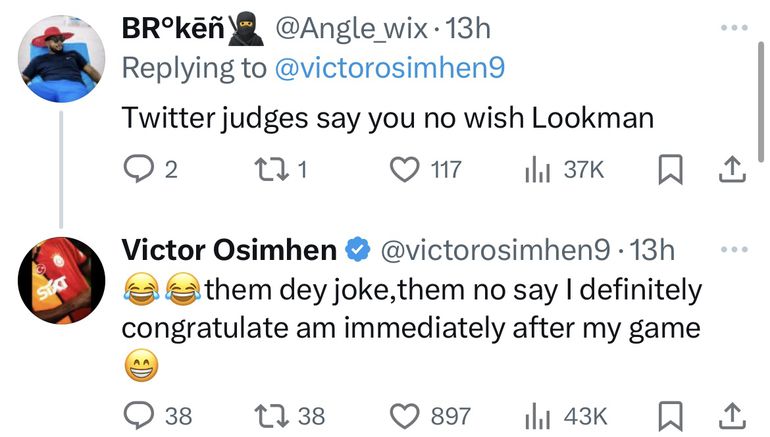Share the Angle_wix tweet
Viewport: 770px width, 437px height.
click(x=733, y=171)
